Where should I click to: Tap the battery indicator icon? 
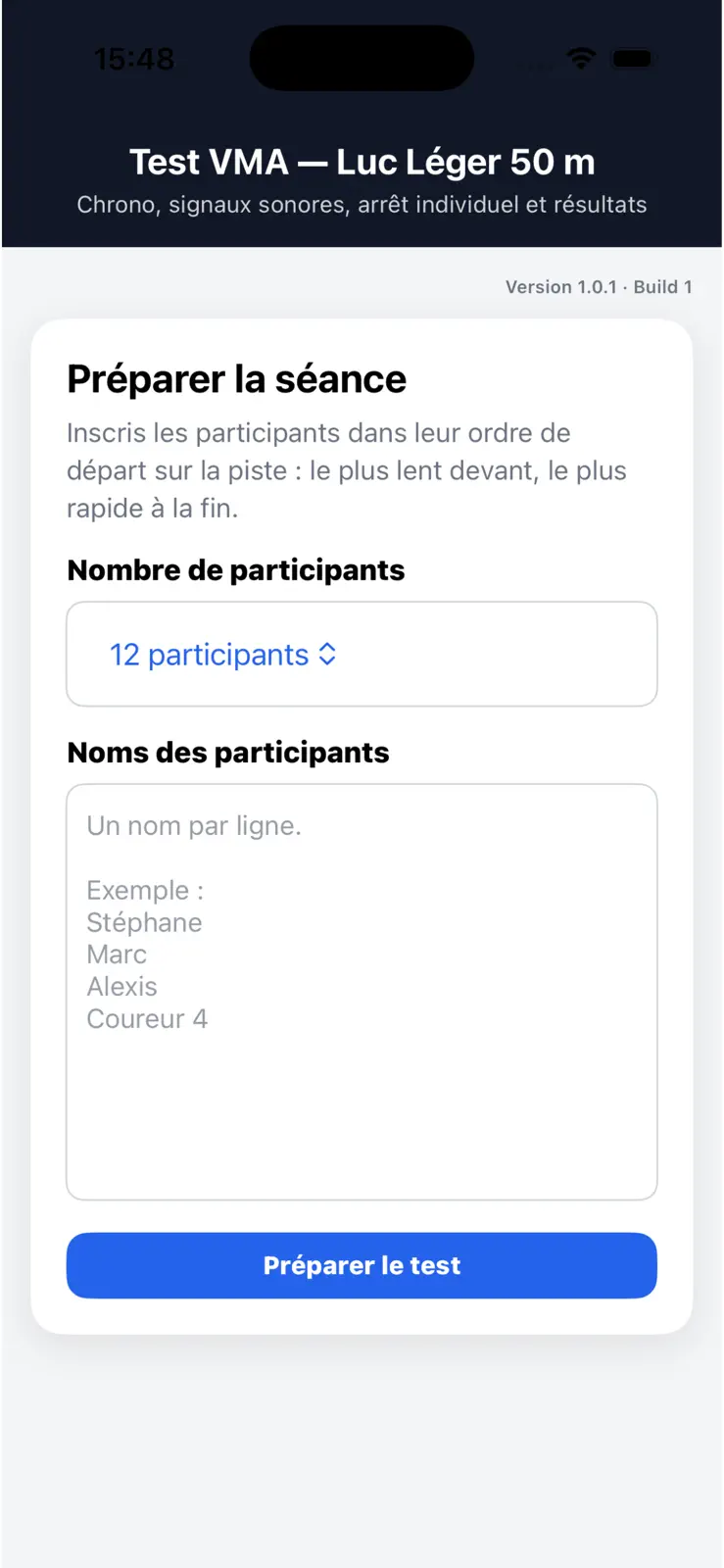(x=632, y=59)
